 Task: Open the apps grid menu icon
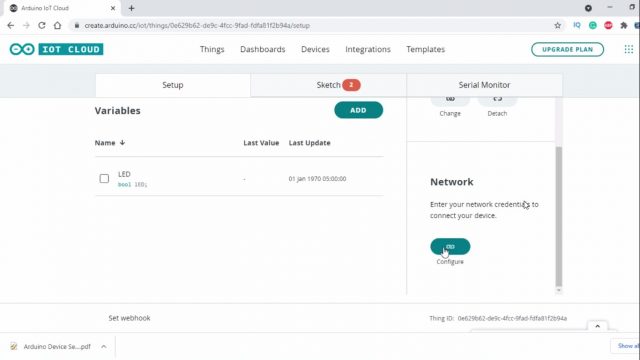(629, 49)
